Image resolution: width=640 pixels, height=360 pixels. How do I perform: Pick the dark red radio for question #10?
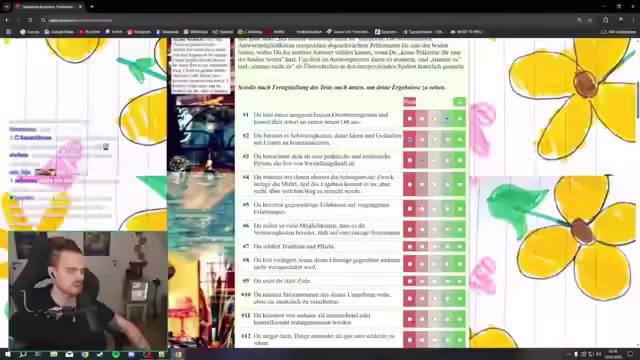[x=409, y=298]
